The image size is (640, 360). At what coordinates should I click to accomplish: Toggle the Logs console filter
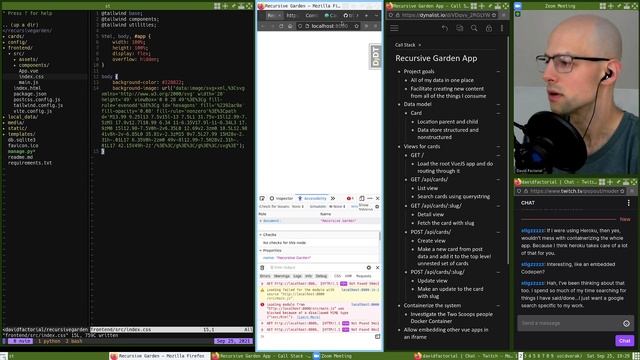297,276
